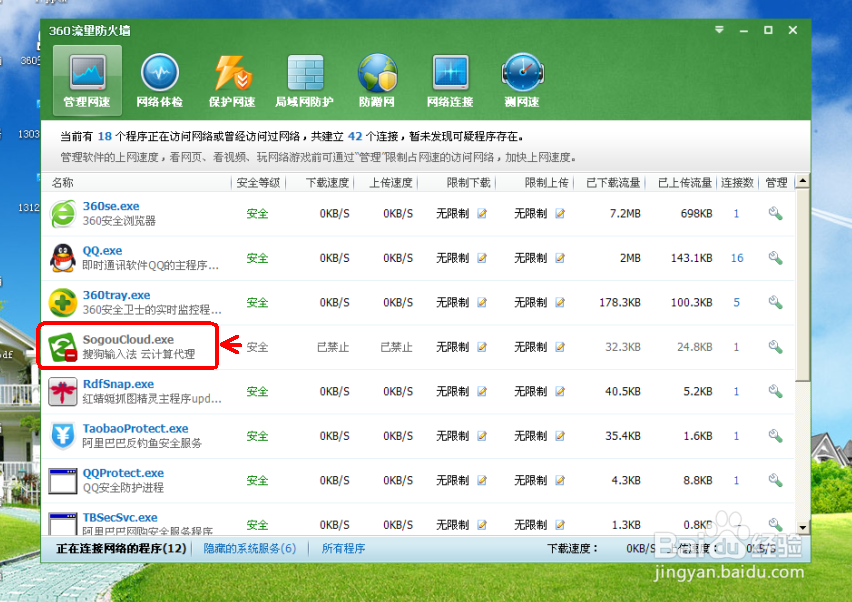The width and height of the screenshot is (852, 602).
Task: Edit download limit for TaobaoProtect.exe
Action: coord(482,436)
